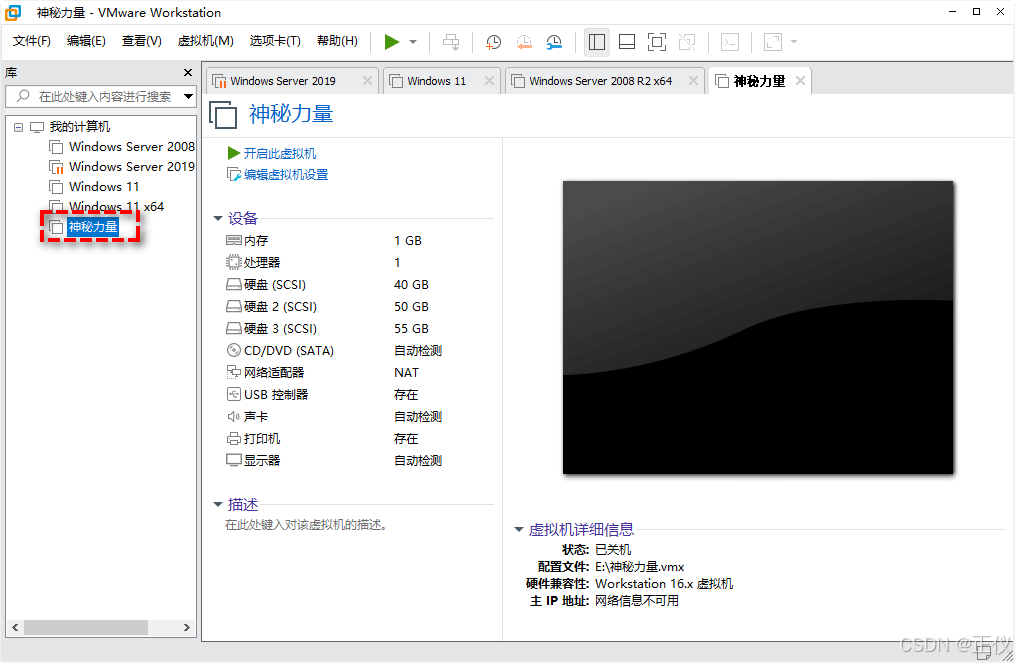1015x663 pixels.
Task: Click the console view toolbar icon
Action: (x=730, y=42)
